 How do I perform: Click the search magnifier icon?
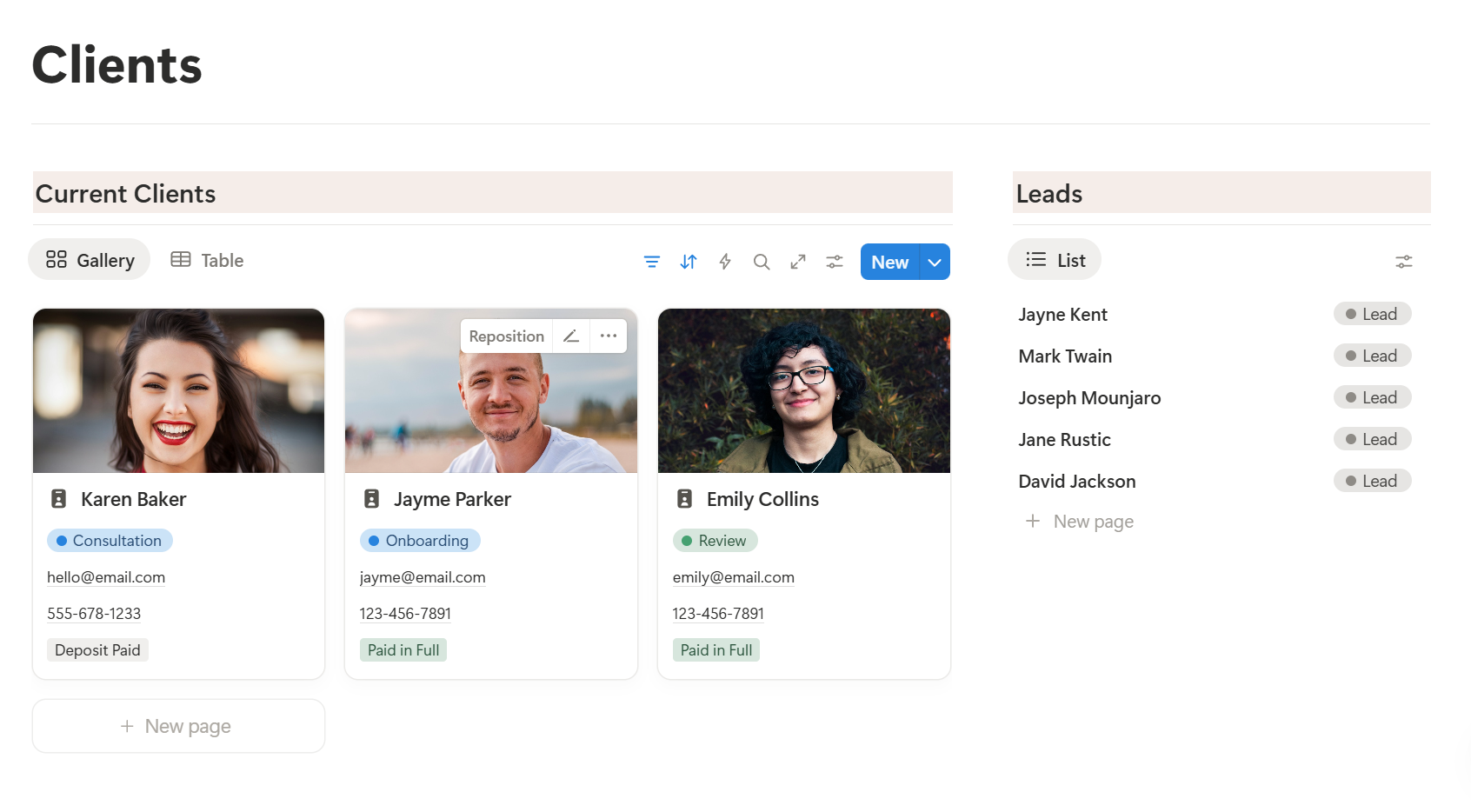(762, 262)
